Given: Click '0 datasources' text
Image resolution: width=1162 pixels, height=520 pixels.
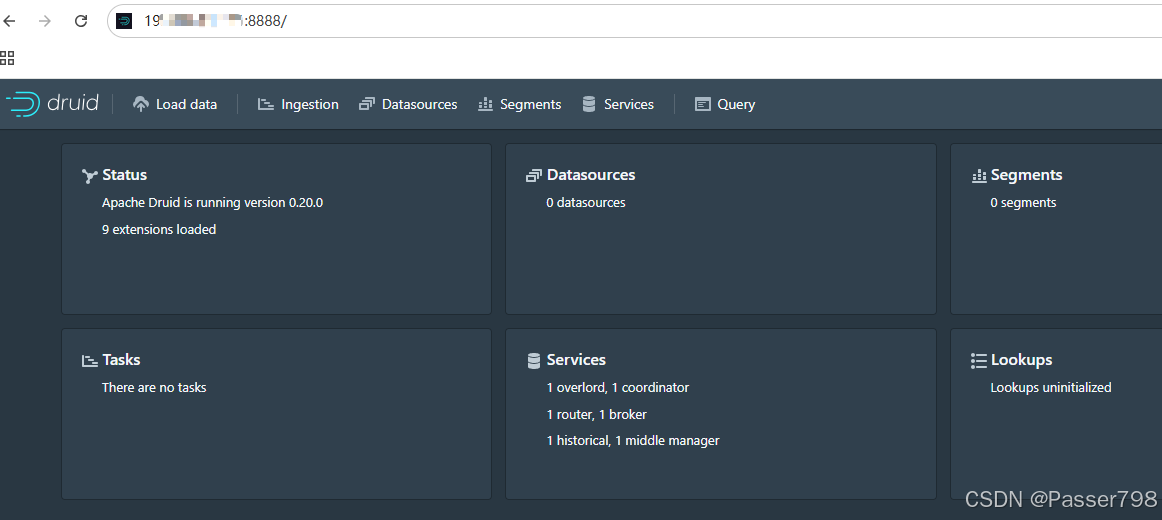Looking at the screenshot, I should point(585,202).
